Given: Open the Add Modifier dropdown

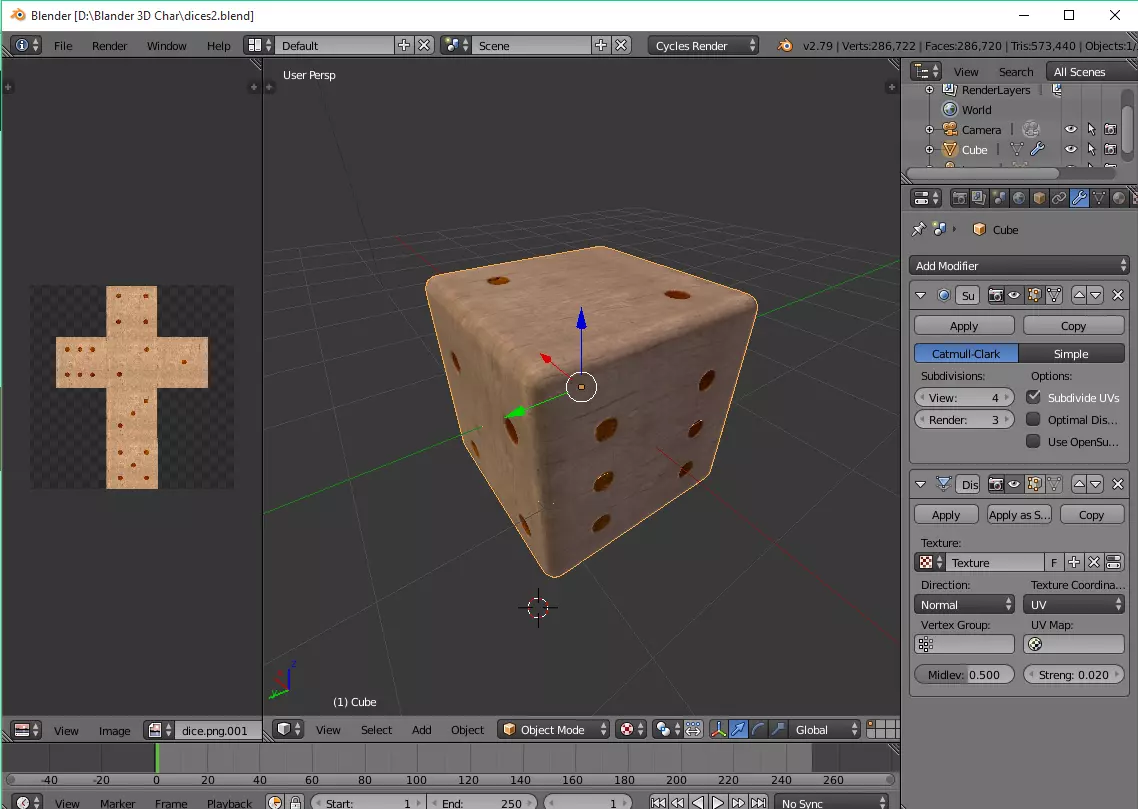Looking at the screenshot, I should (1019, 266).
